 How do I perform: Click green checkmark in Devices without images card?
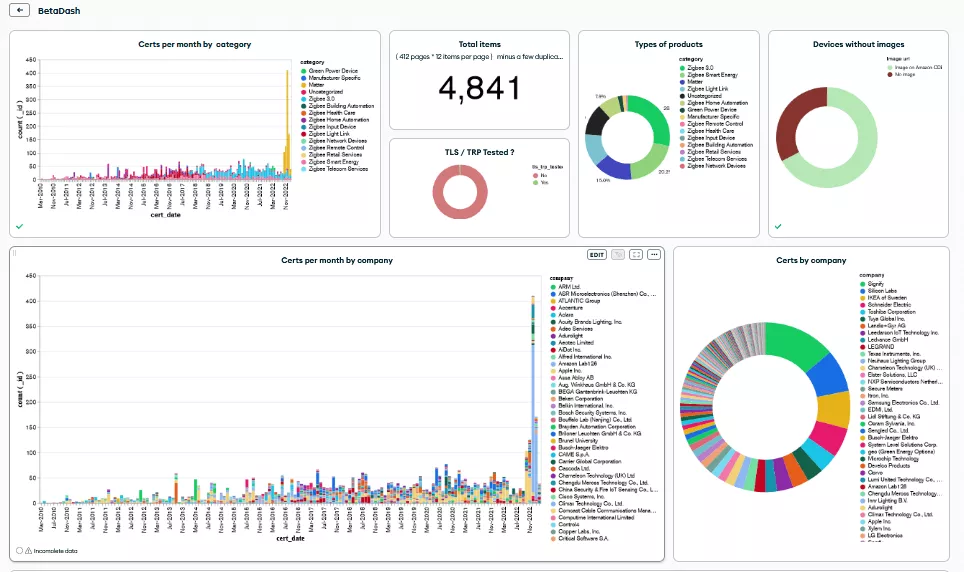(778, 227)
